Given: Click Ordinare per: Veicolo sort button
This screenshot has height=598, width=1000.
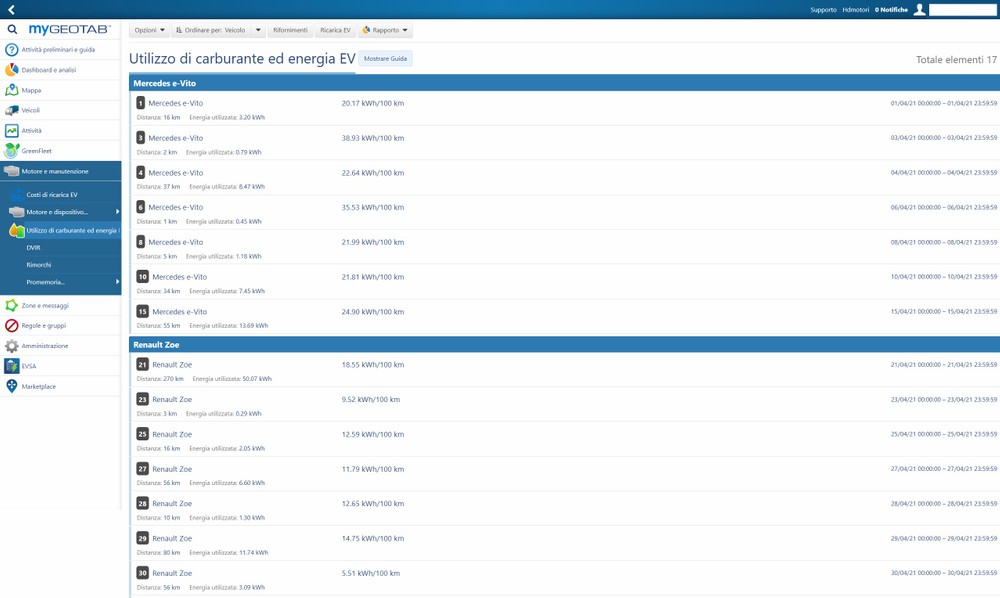Looking at the screenshot, I should click(211, 30).
